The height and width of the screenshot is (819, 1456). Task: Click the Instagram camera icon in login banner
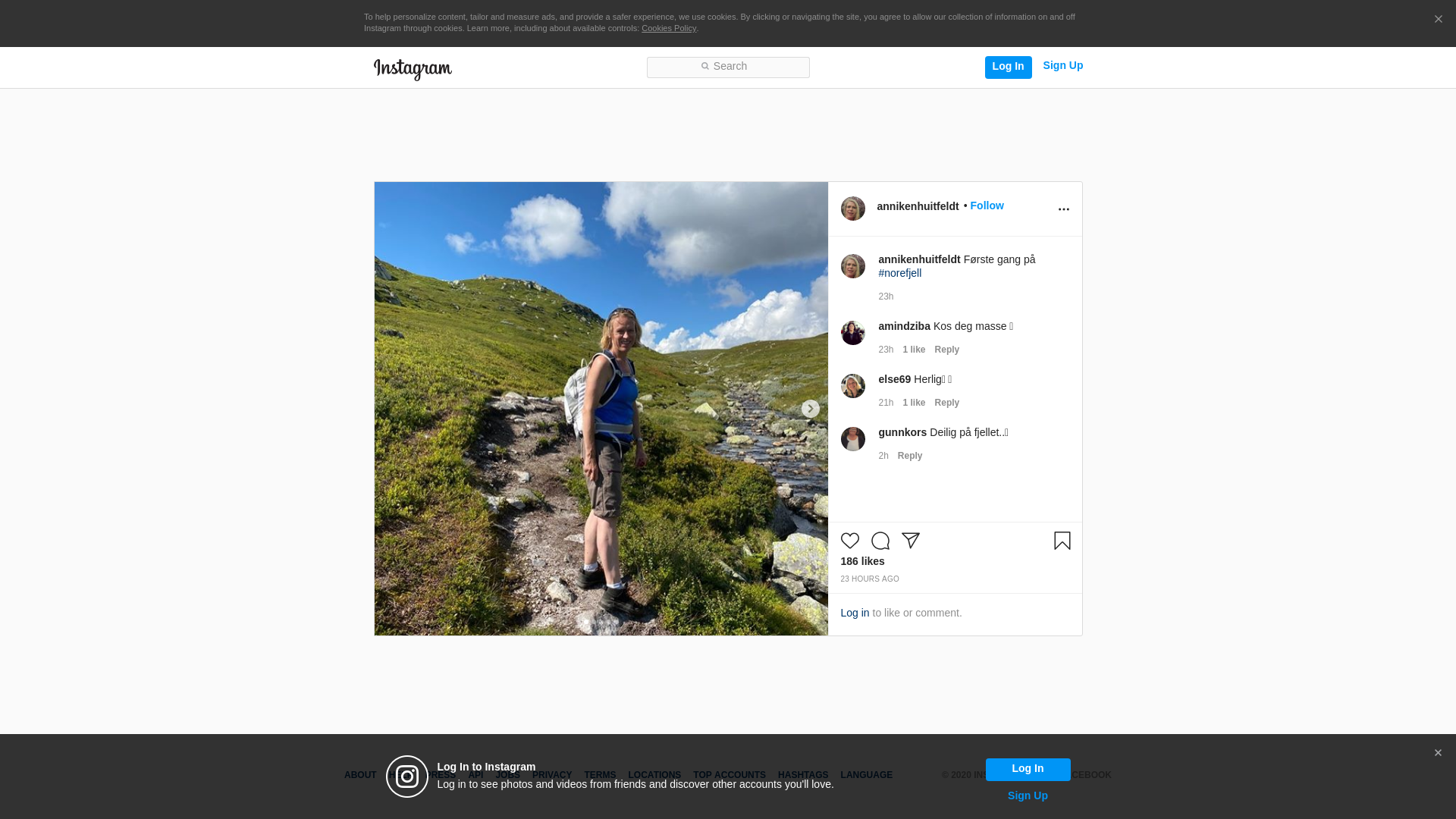(x=407, y=777)
